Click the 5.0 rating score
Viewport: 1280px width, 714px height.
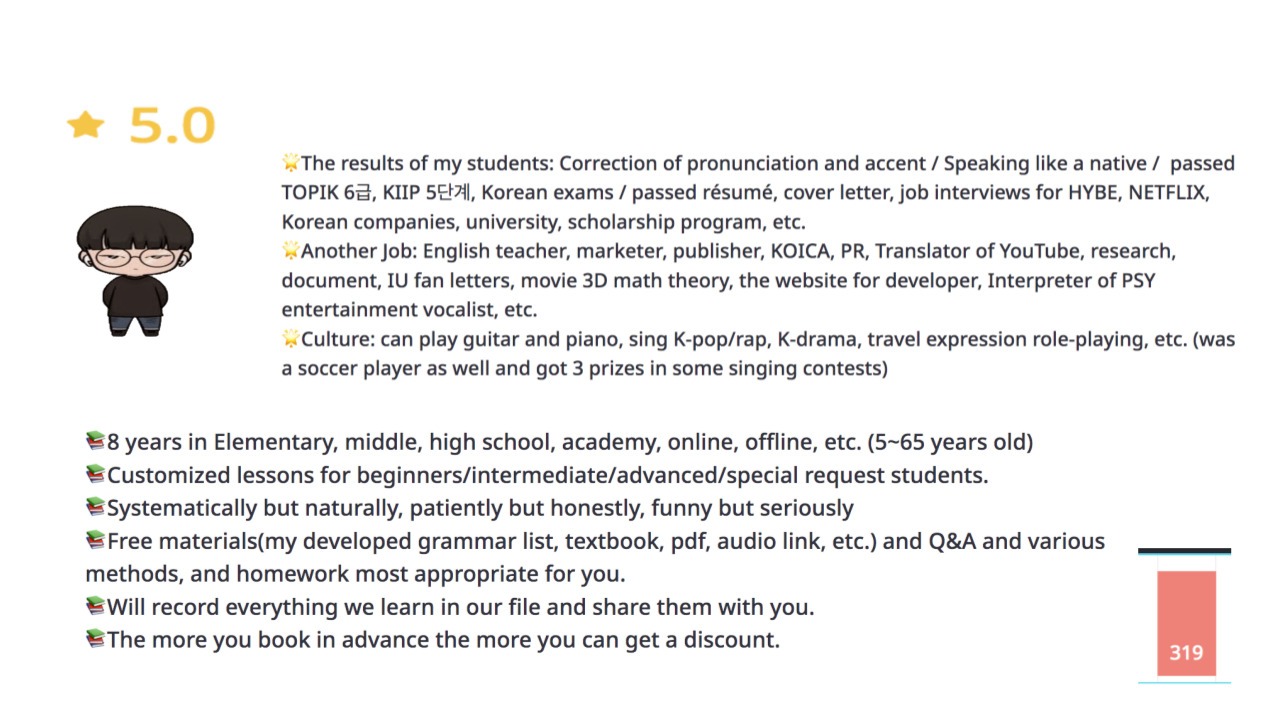pos(172,126)
